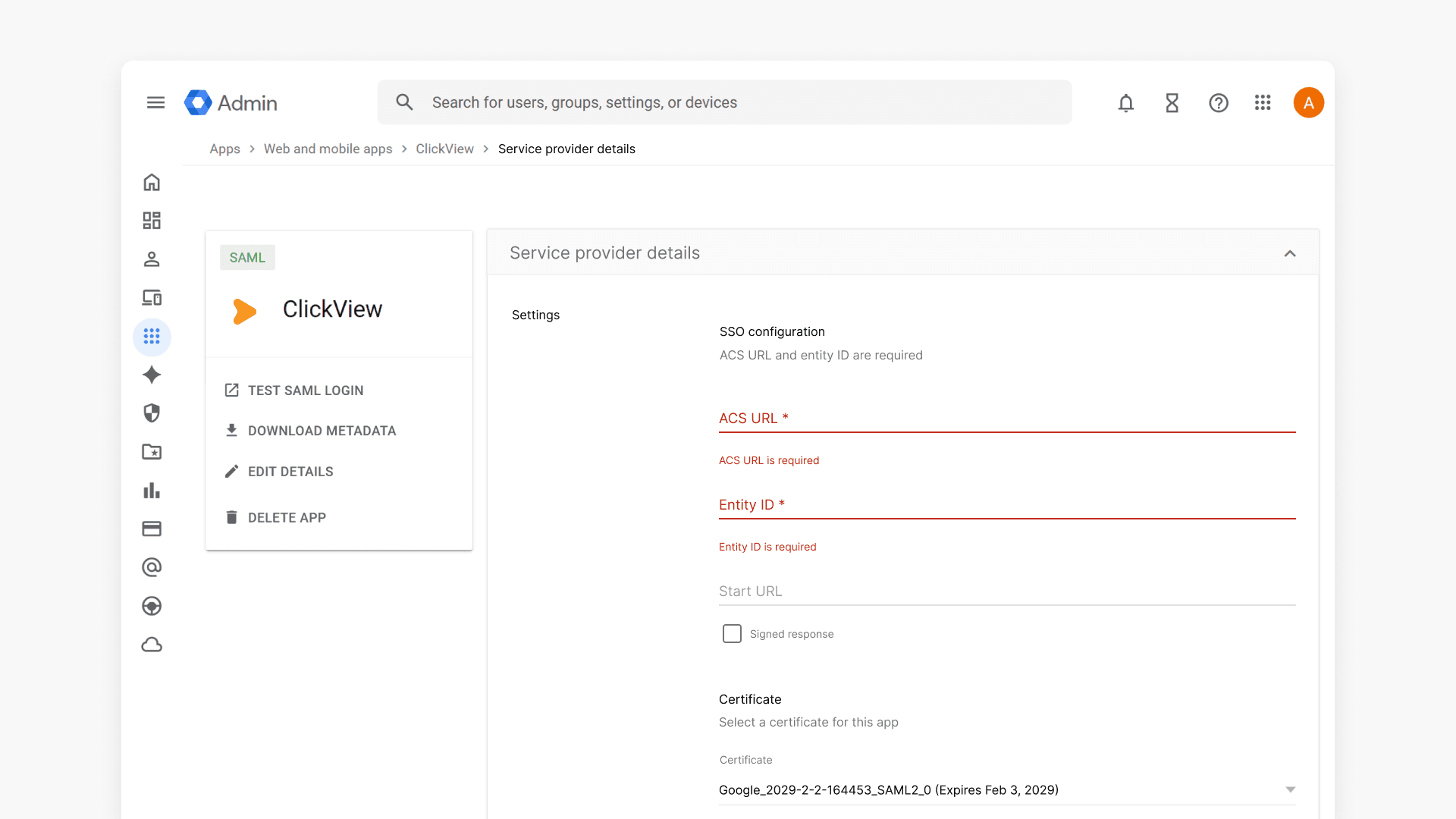Go to Web and mobile apps breadcrumb
This screenshot has height=819, width=1456.
328,149
